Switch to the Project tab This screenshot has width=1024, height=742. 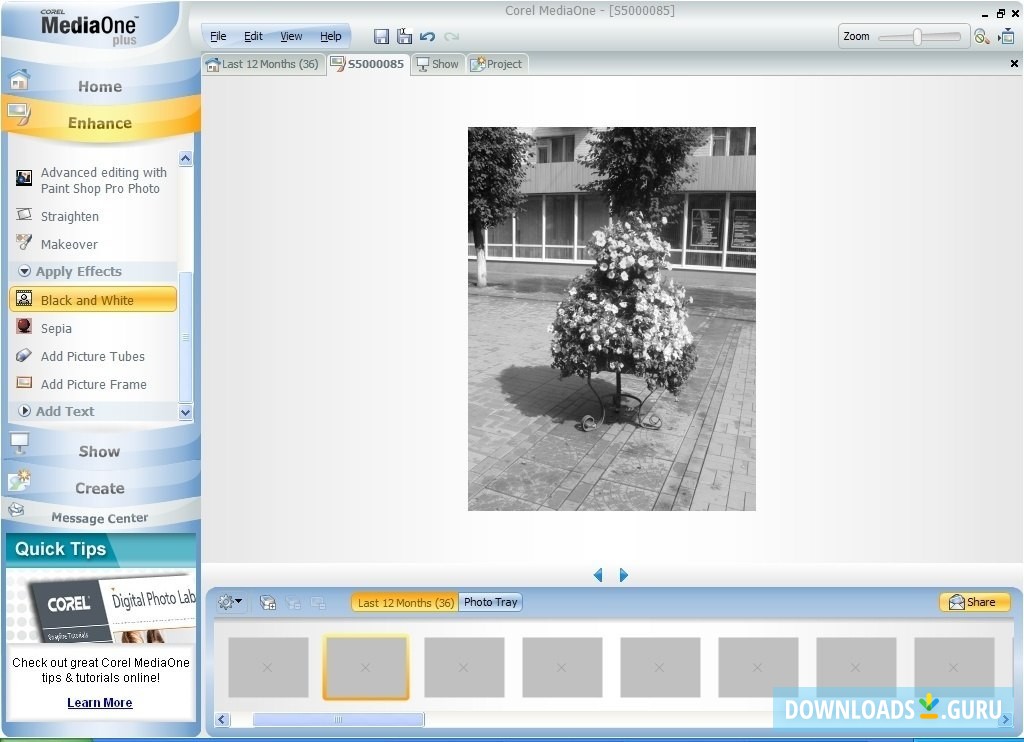tap(497, 64)
